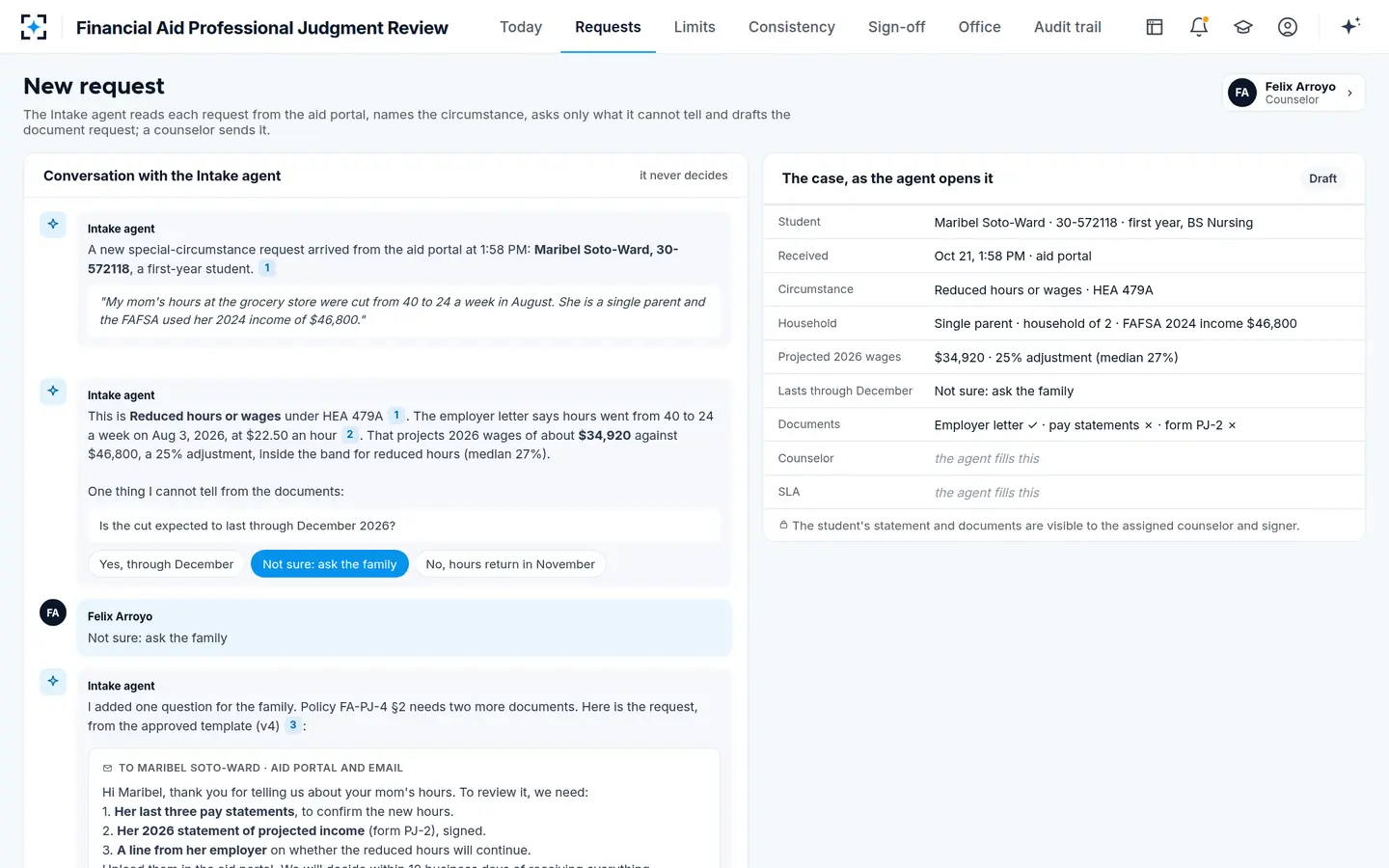The height and width of the screenshot is (868, 1389).
Task: Open citation 3 after "approved template (v4)"
Action: pyautogui.click(x=293, y=725)
